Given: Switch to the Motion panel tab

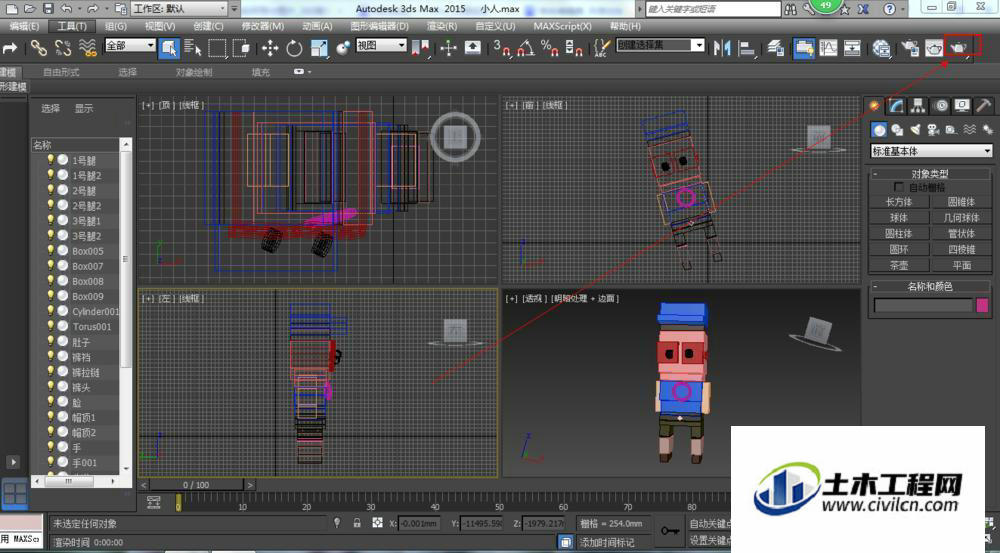Looking at the screenshot, I should [x=941, y=106].
